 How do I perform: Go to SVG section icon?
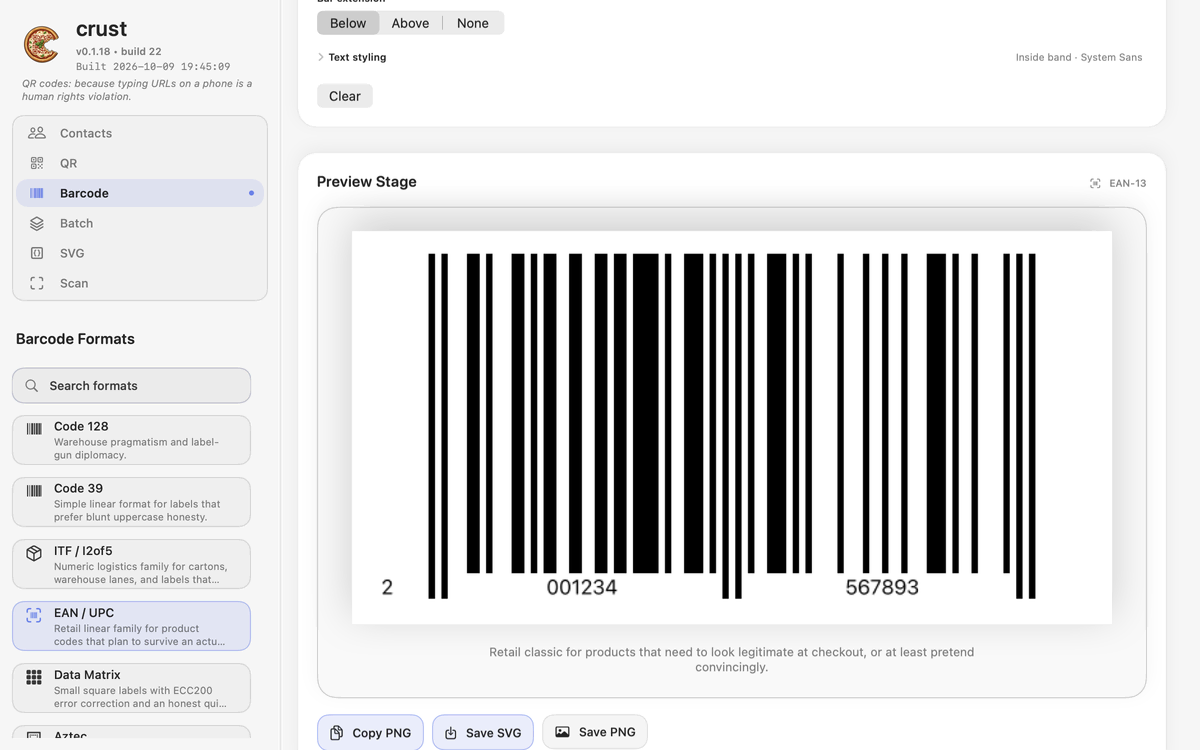[37, 253]
